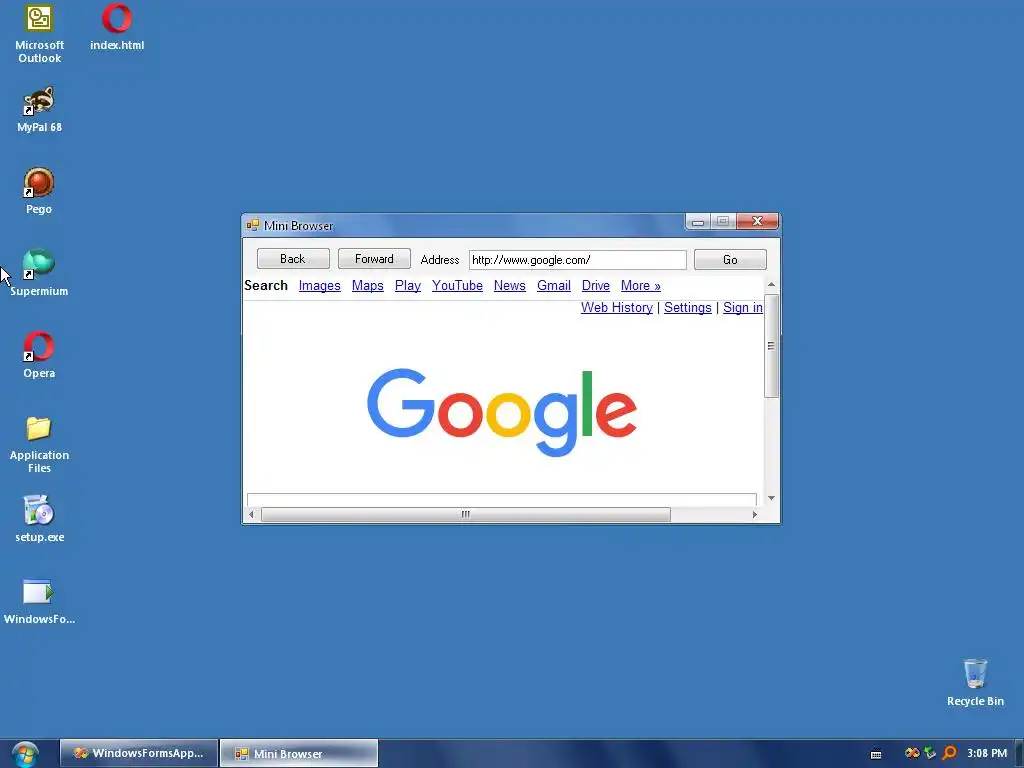This screenshot has height=768, width=1024.
Task: Click the Mini Browser taskbar button
Action: click(299, 753)
